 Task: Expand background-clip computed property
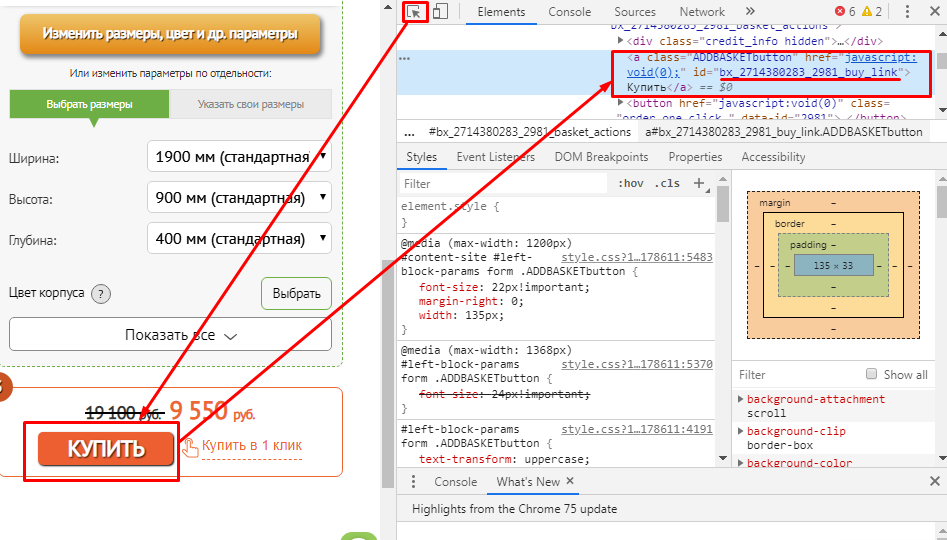point(741,431)
